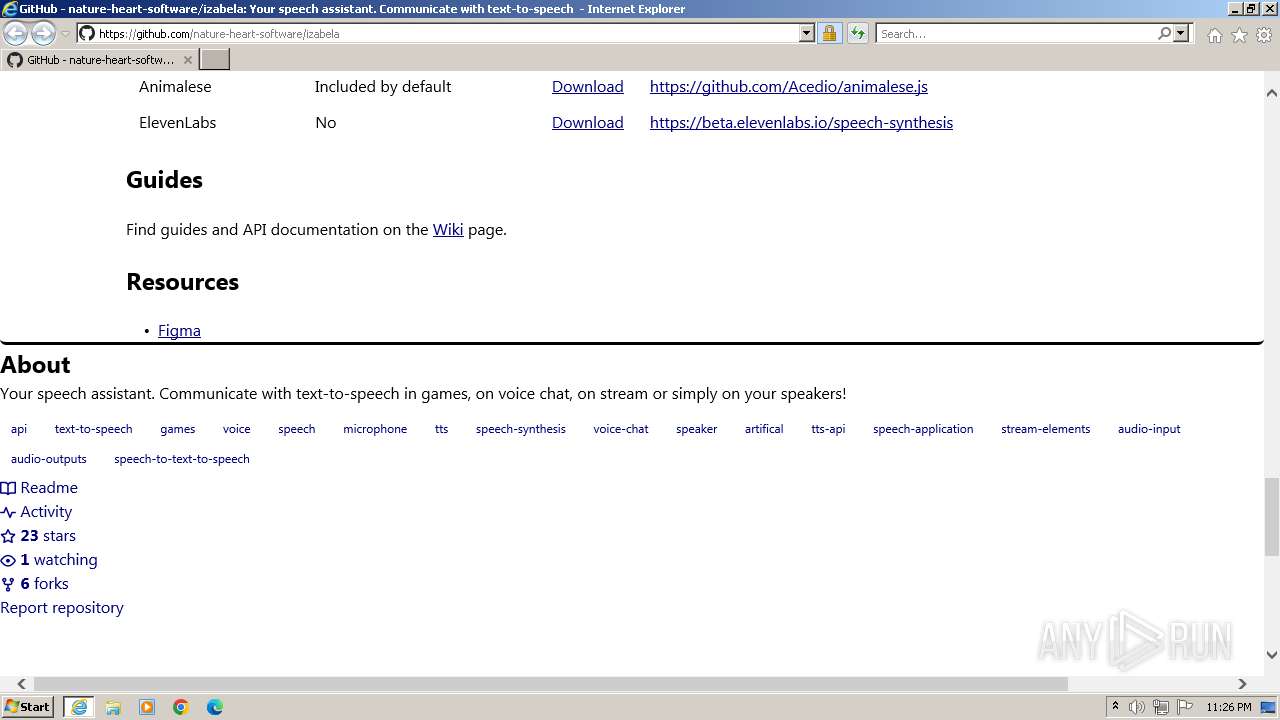Open the Windows Start menu
The height and width of the screenshot is (720, 1280).
tap(28, 707)
